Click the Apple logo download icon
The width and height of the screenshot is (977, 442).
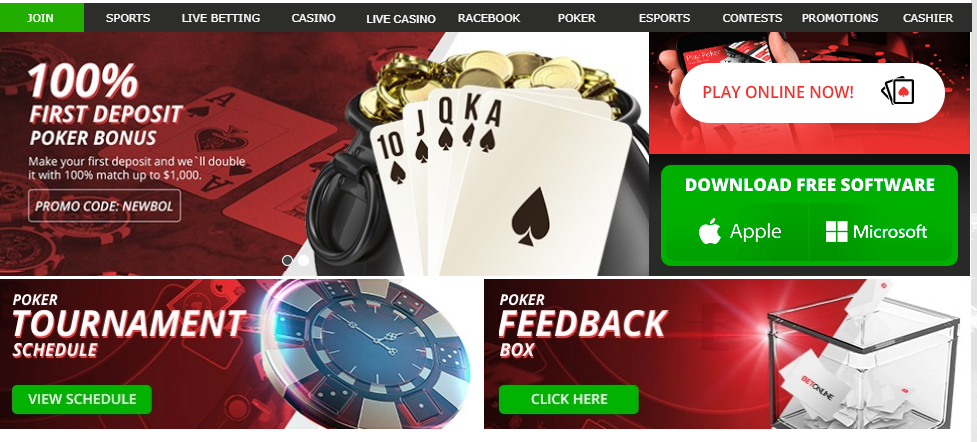(x=710, y=231)
